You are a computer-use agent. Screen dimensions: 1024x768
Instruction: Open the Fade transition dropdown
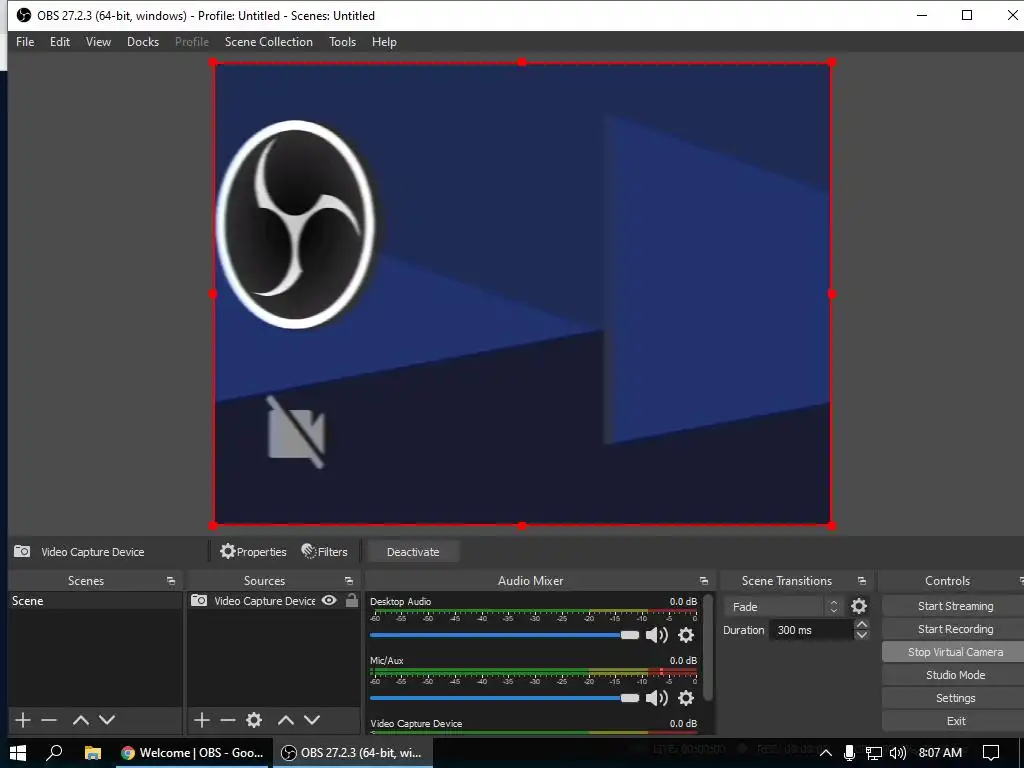tap(782, 607)
